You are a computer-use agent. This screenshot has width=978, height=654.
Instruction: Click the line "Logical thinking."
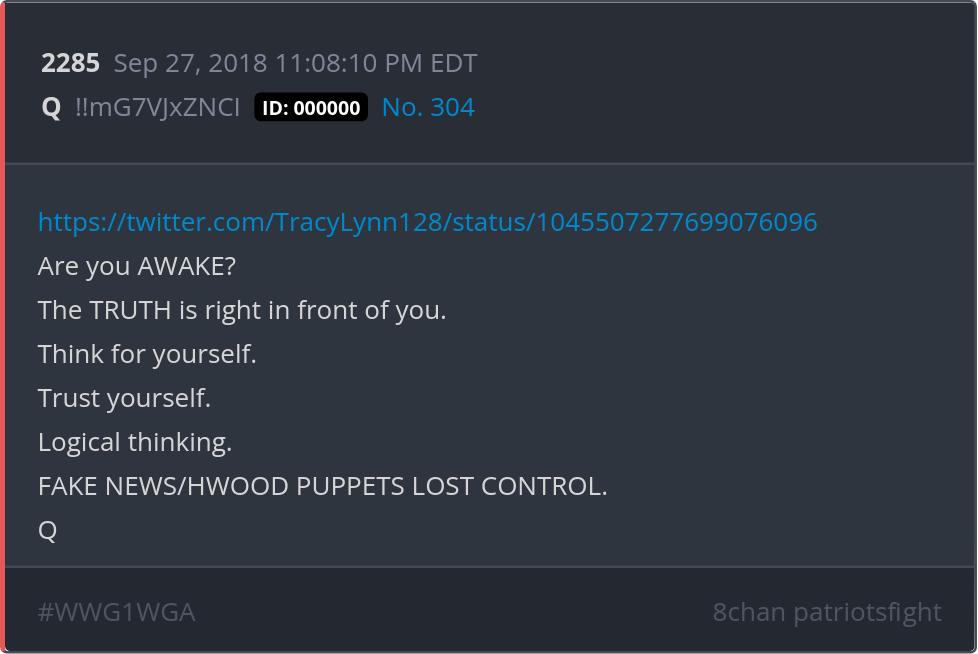coord(135,443)
